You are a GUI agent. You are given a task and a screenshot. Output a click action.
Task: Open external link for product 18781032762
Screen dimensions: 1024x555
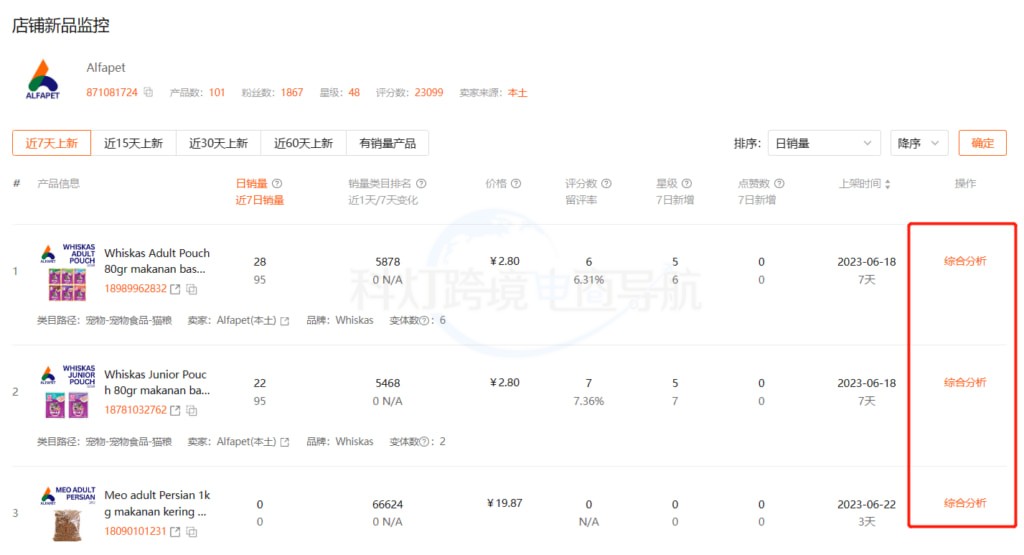click(x=175, y=410)
